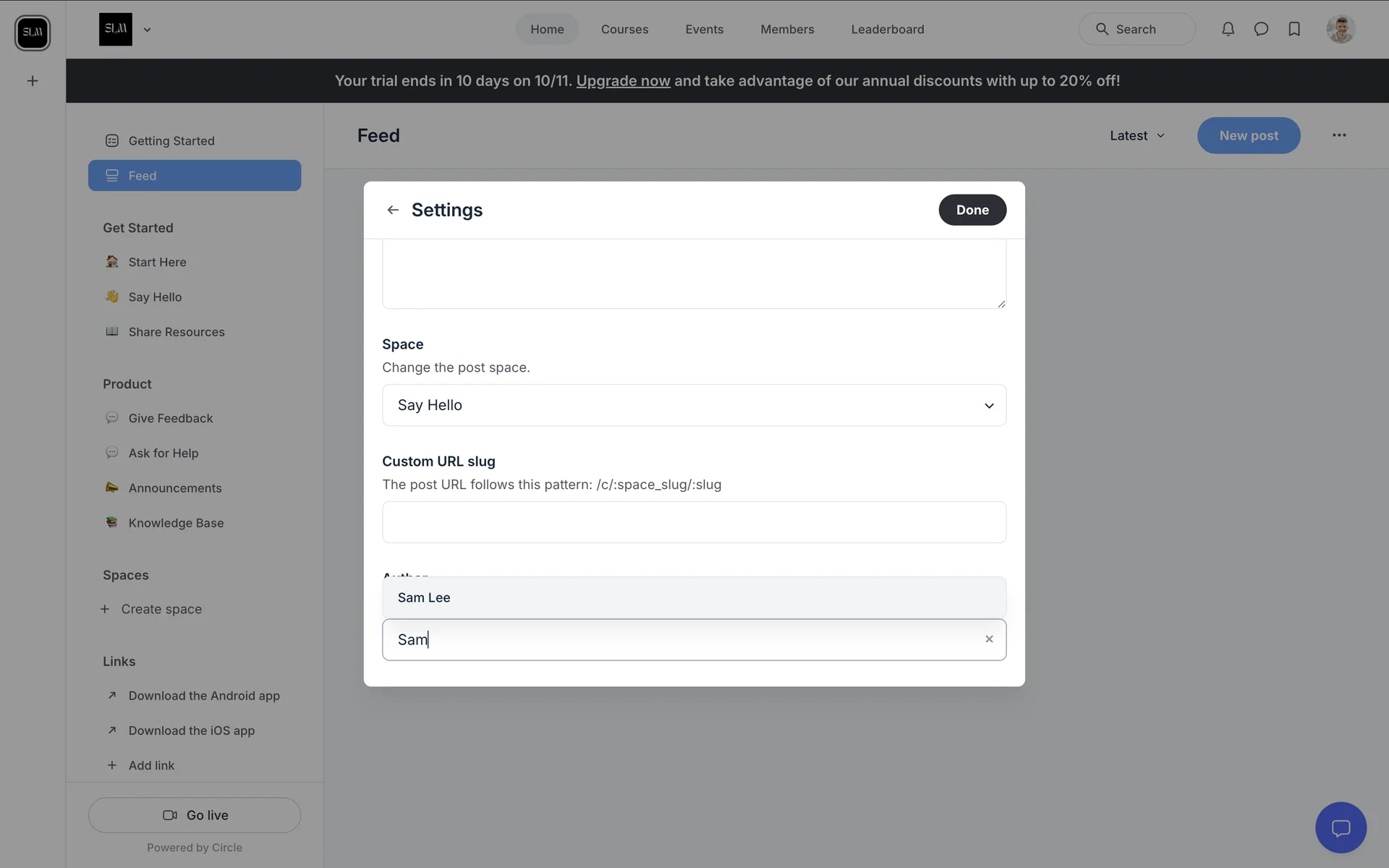1389x868 pixels.
Task: Click the Go live button
Action: (195, 815)
